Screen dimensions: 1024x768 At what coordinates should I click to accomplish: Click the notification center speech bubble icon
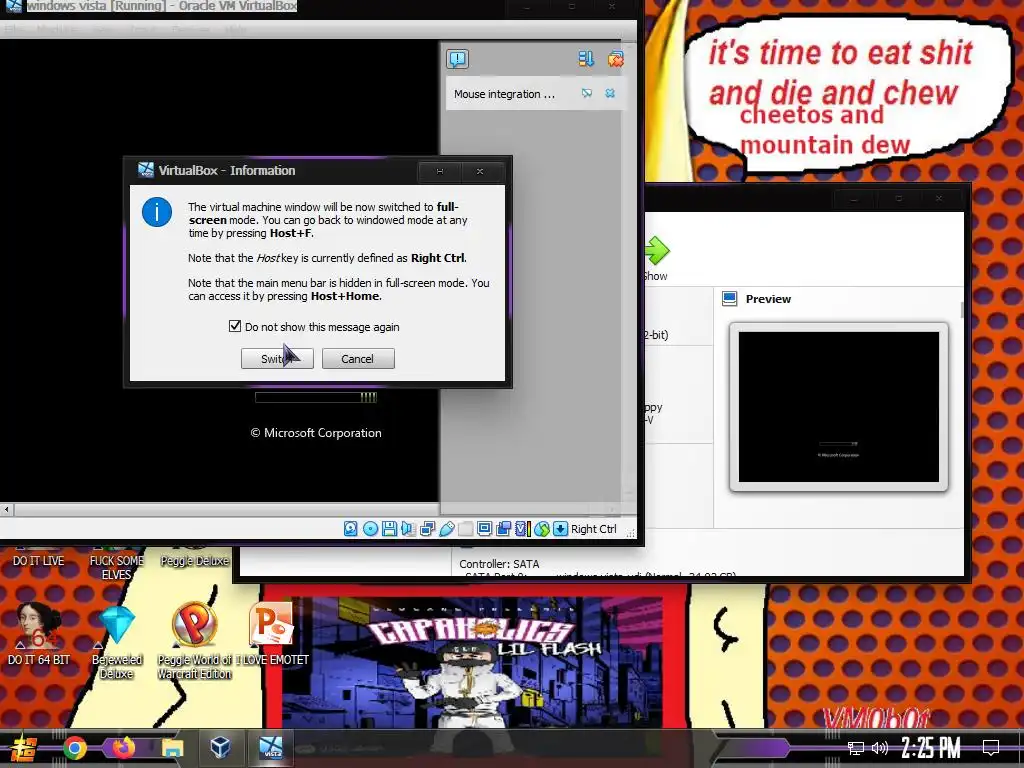(458, 59)
